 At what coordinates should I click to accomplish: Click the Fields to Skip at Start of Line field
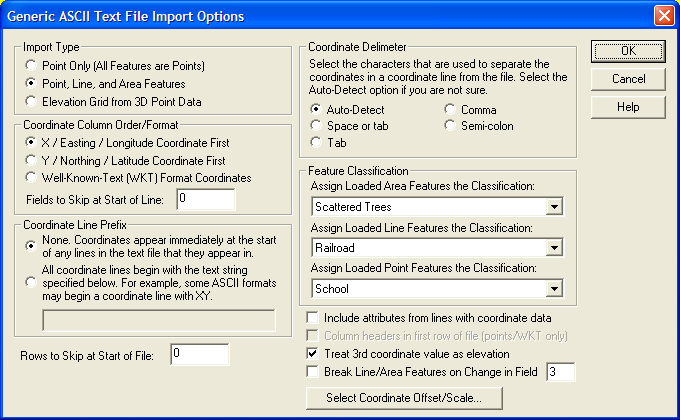205,200
